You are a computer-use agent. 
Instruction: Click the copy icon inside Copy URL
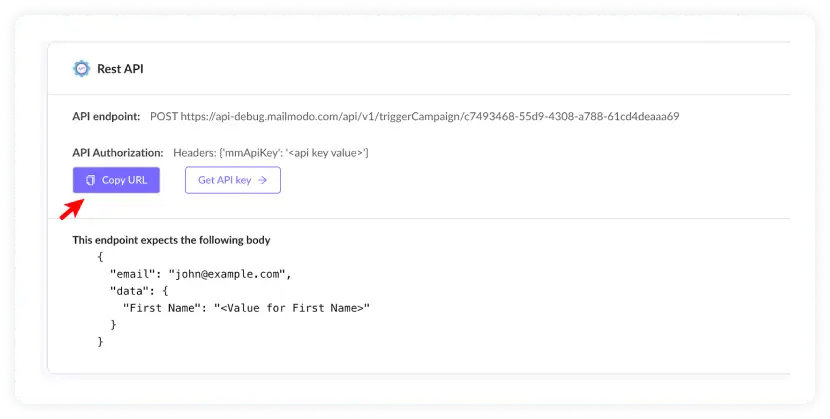coord(91,180)
